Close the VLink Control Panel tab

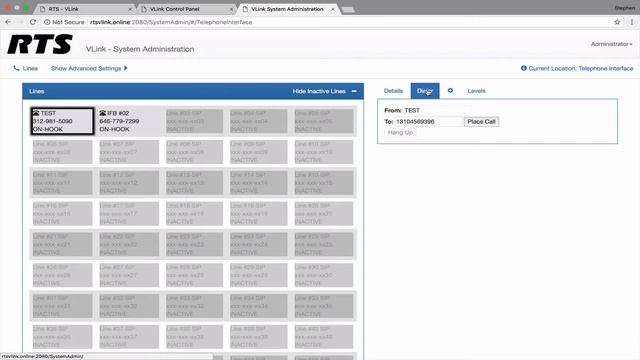pos(231,9)
